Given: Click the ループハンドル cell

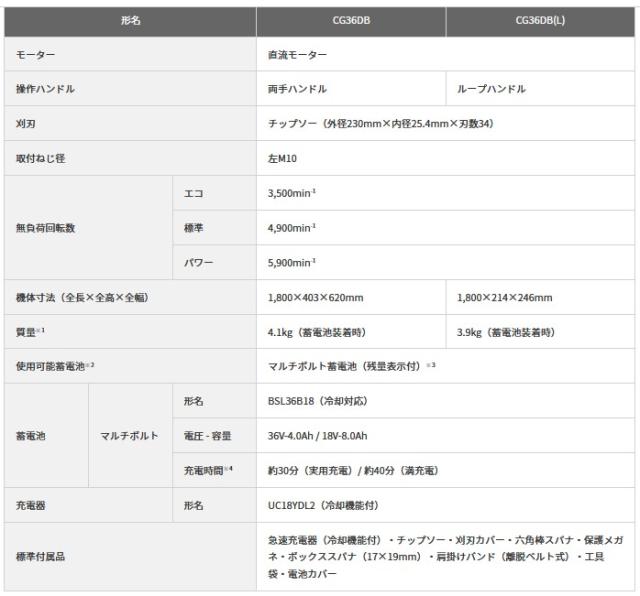Looking at the screenshot, I should [491, 89].
